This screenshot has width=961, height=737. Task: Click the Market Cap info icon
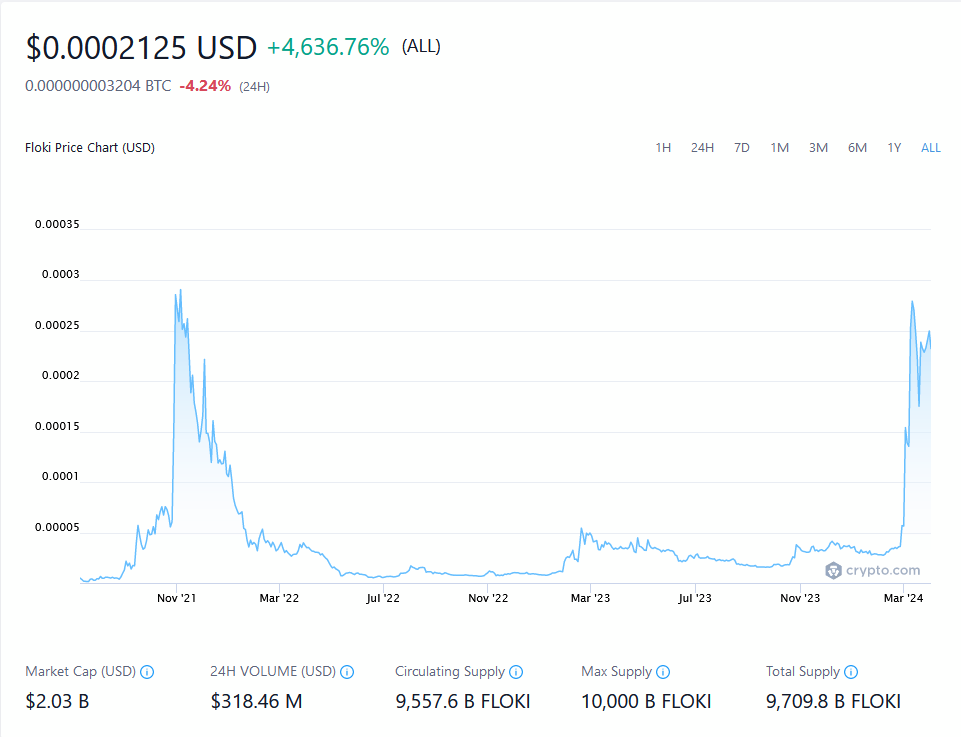147,672
